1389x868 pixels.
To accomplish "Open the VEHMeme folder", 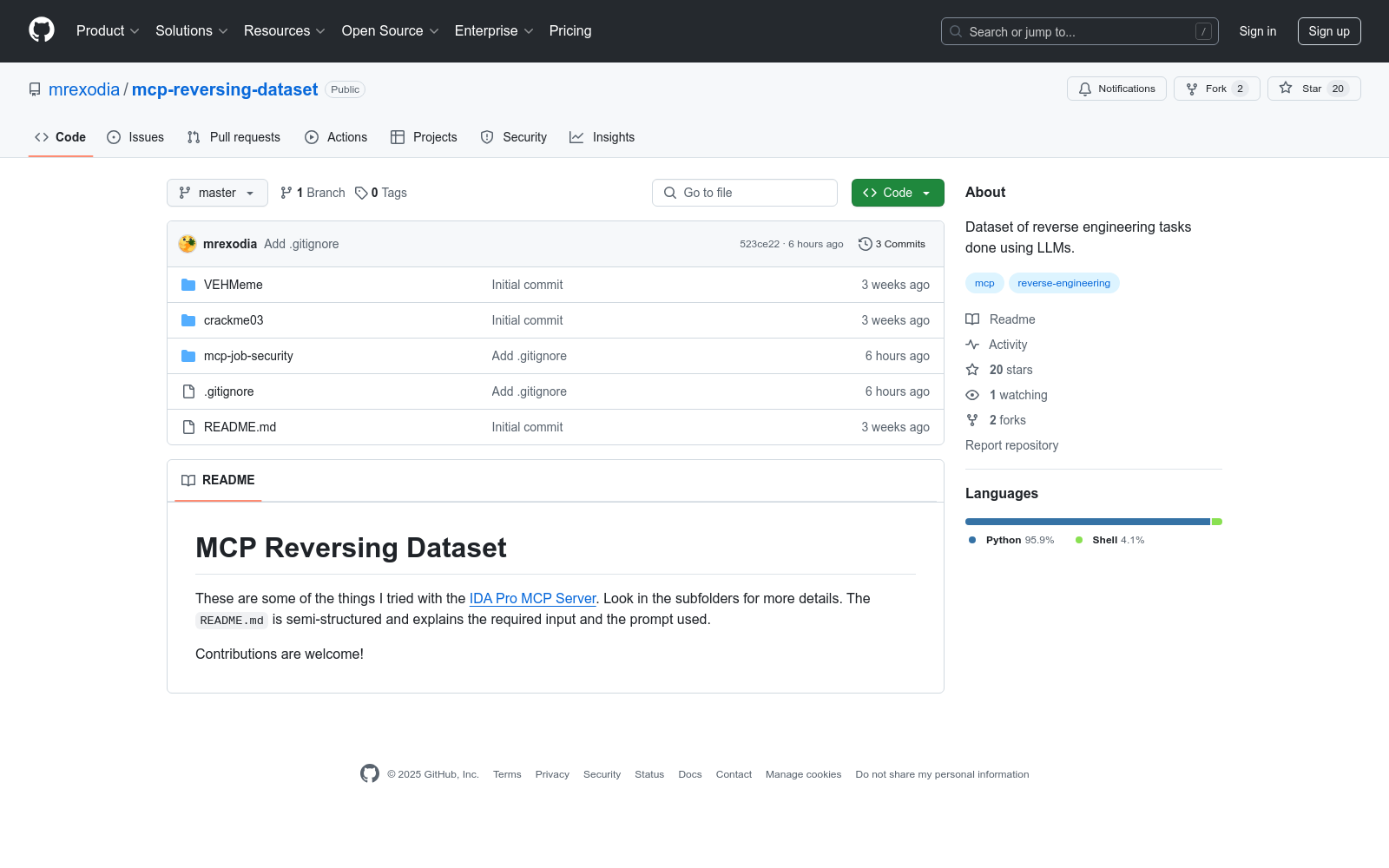I will 234,285.
